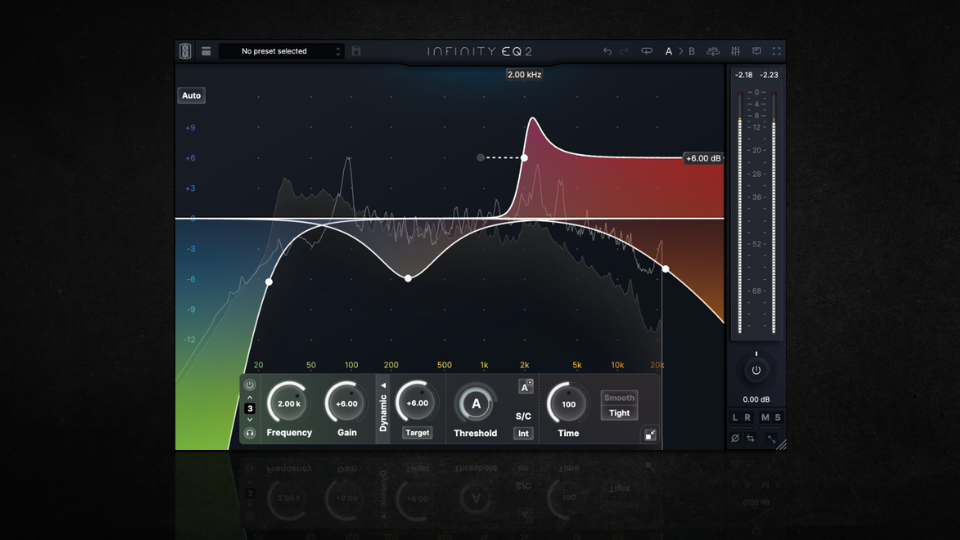The image size is (960, 540).
Task: Open the 'No preset selected' preset dropdown
Action: (281, 51)
